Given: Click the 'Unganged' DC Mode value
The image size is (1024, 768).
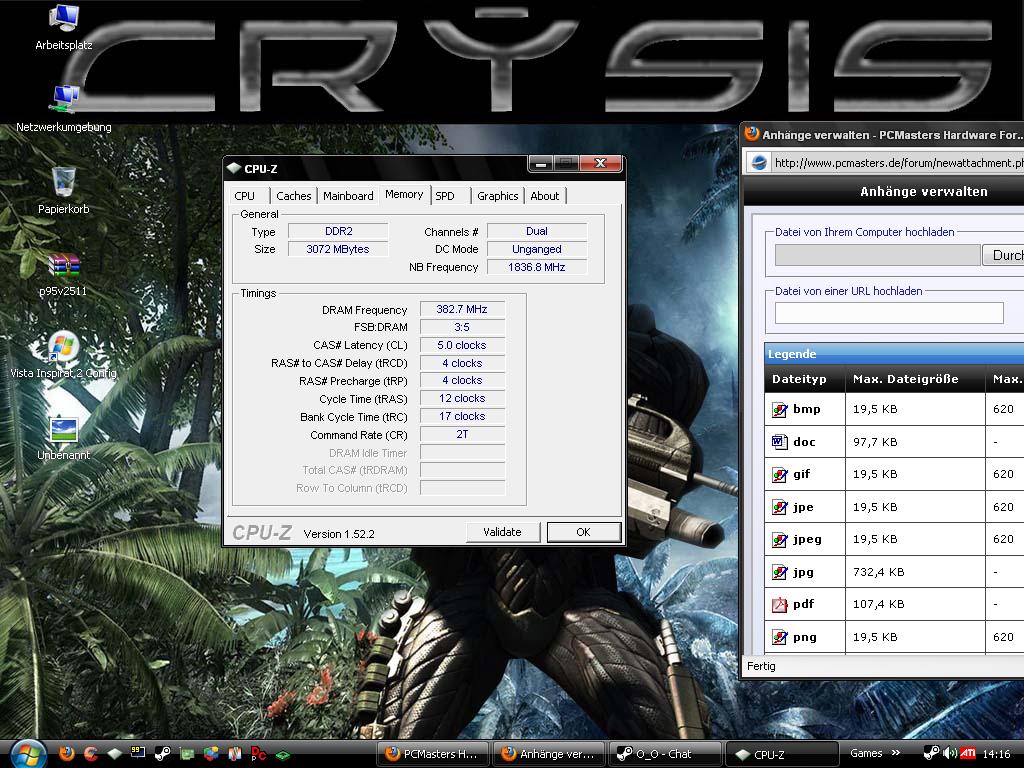Looking at the screenshot, I should tap(537, 249).
